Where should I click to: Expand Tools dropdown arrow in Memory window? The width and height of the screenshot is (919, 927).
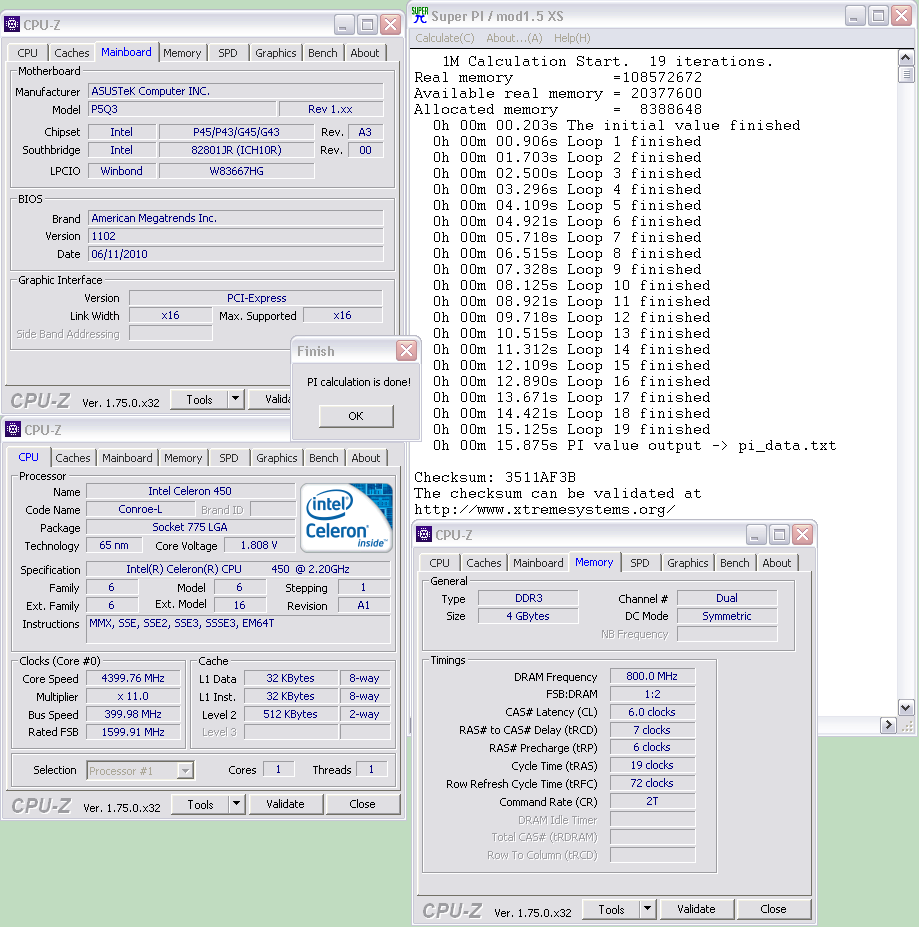point(648,910)
